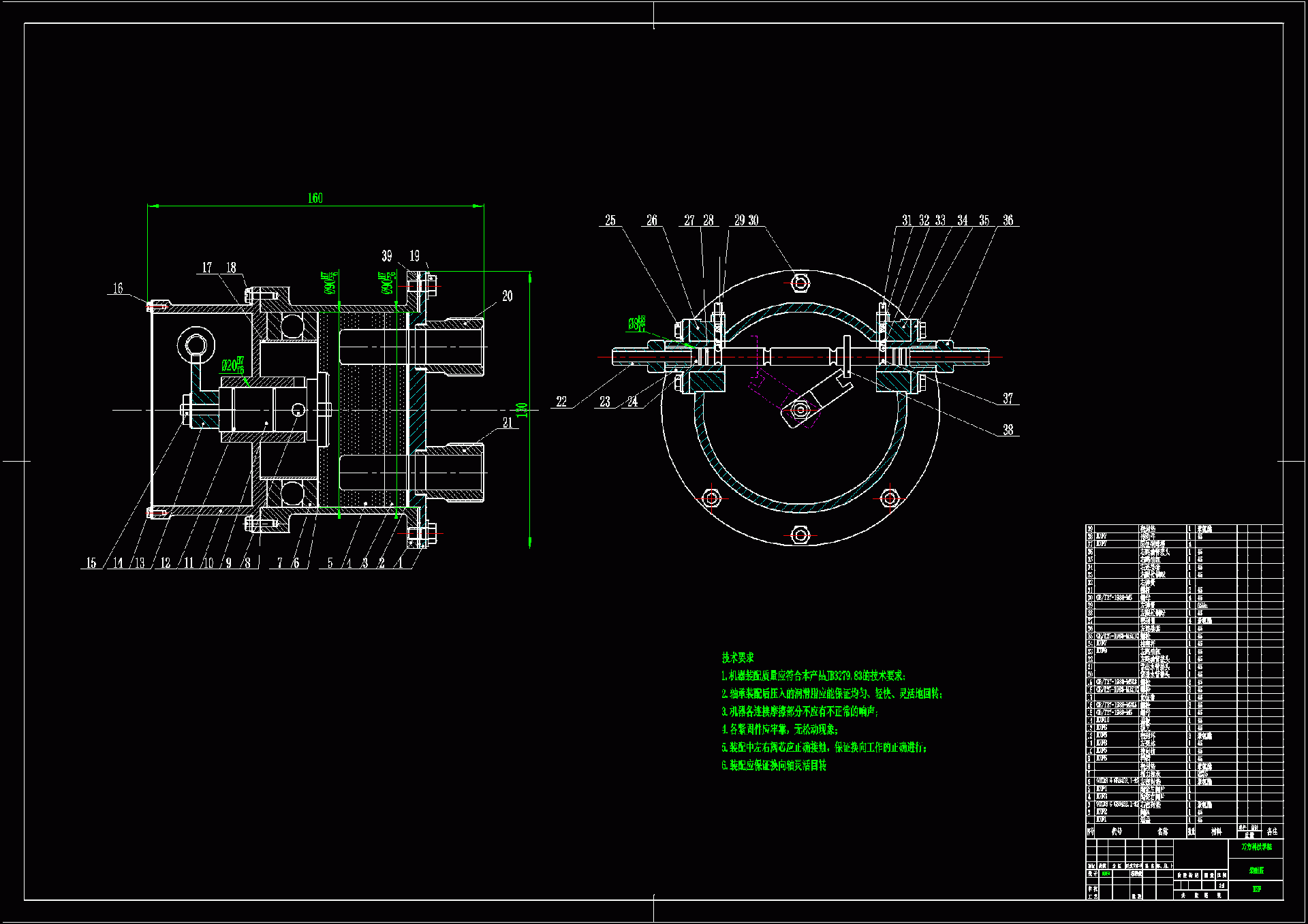Click technical requirement line 6 text
The height and width of the screenshot is (924, 1308).
coord(774,765)
